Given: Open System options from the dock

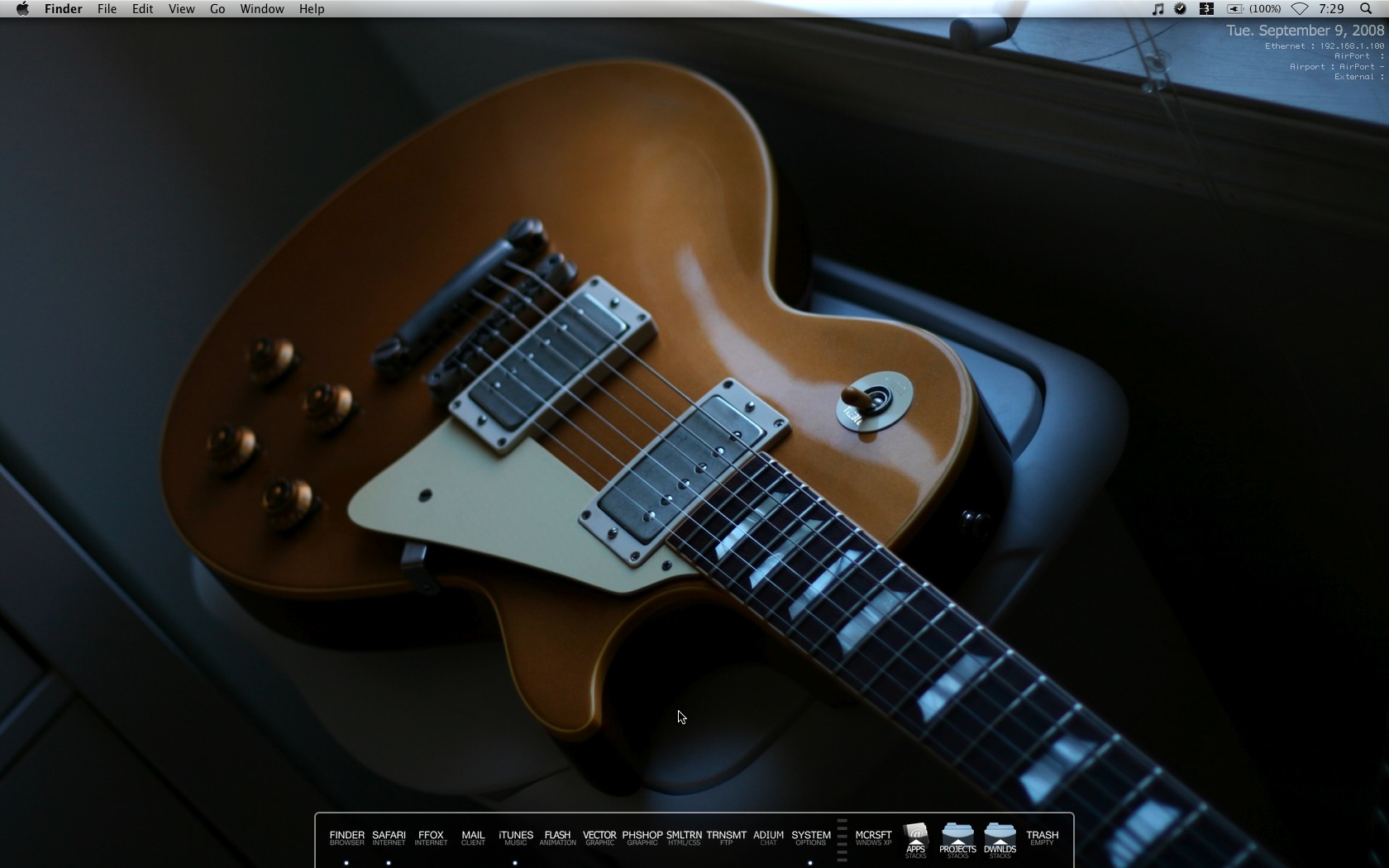Looking at the screenshot, I should tap(810, 838).
